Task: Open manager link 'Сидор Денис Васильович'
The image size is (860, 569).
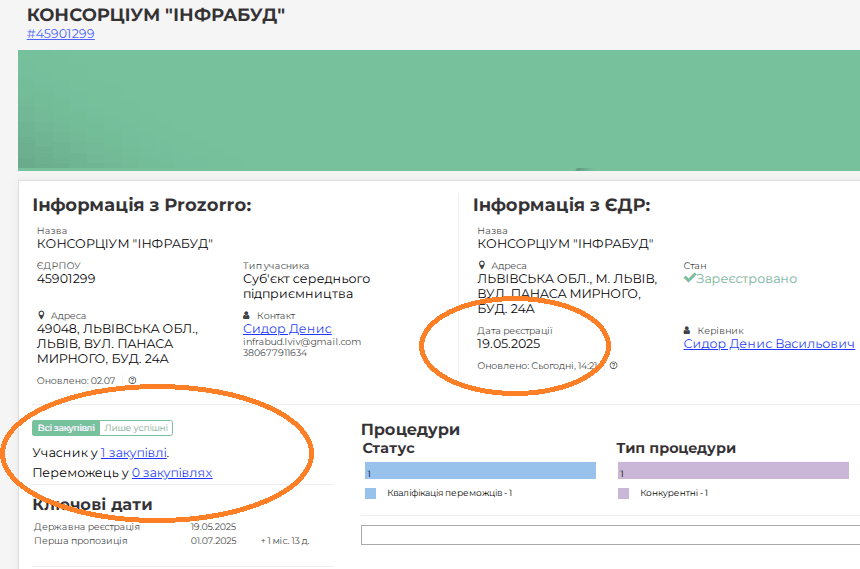Action: (x=769, y=344)
